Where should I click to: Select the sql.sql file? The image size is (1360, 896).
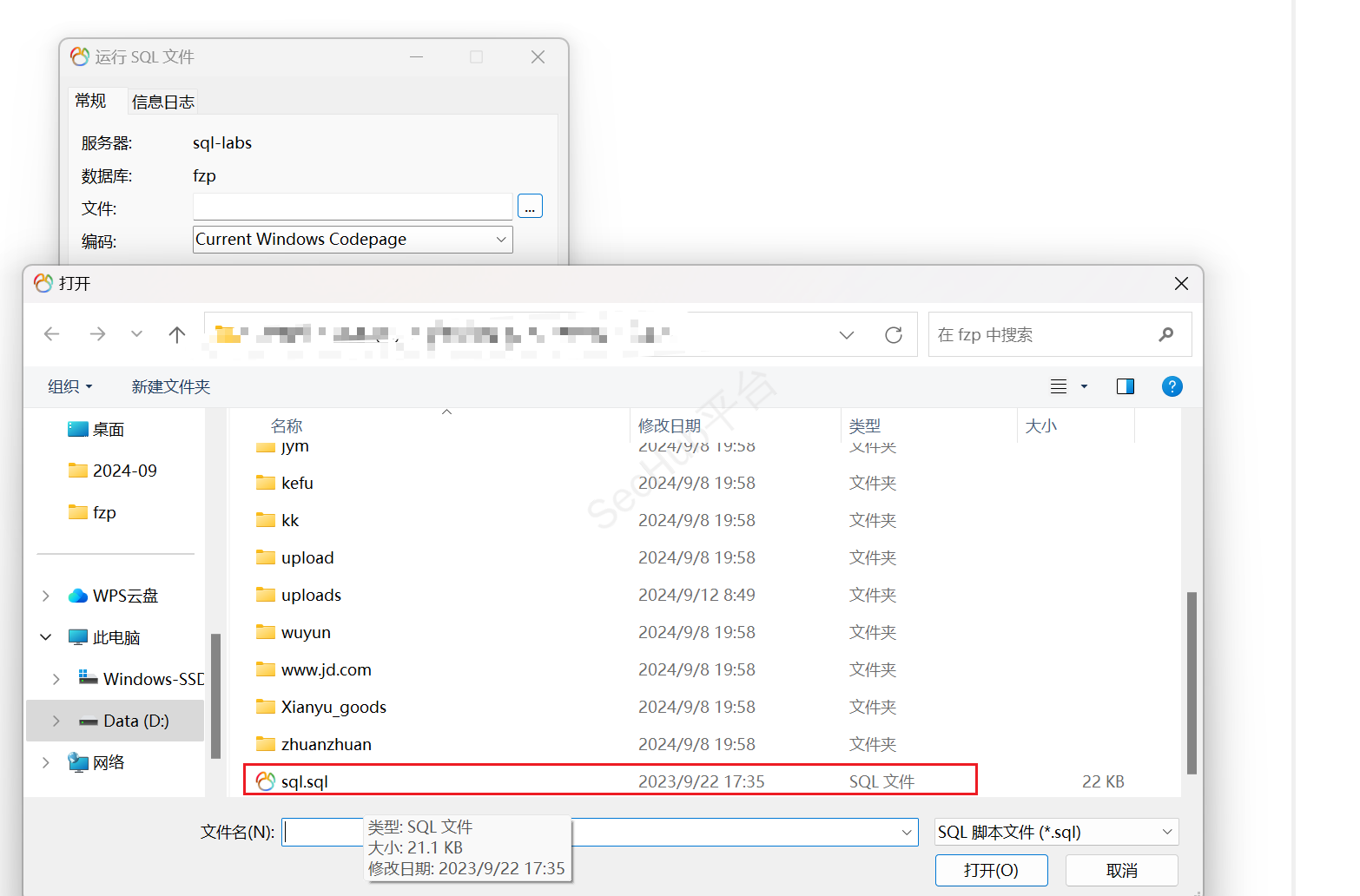click(305, 781)
